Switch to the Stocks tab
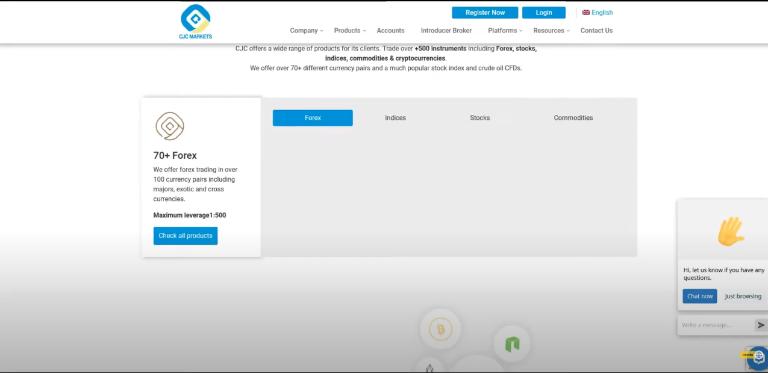 [x=480, y=118]
